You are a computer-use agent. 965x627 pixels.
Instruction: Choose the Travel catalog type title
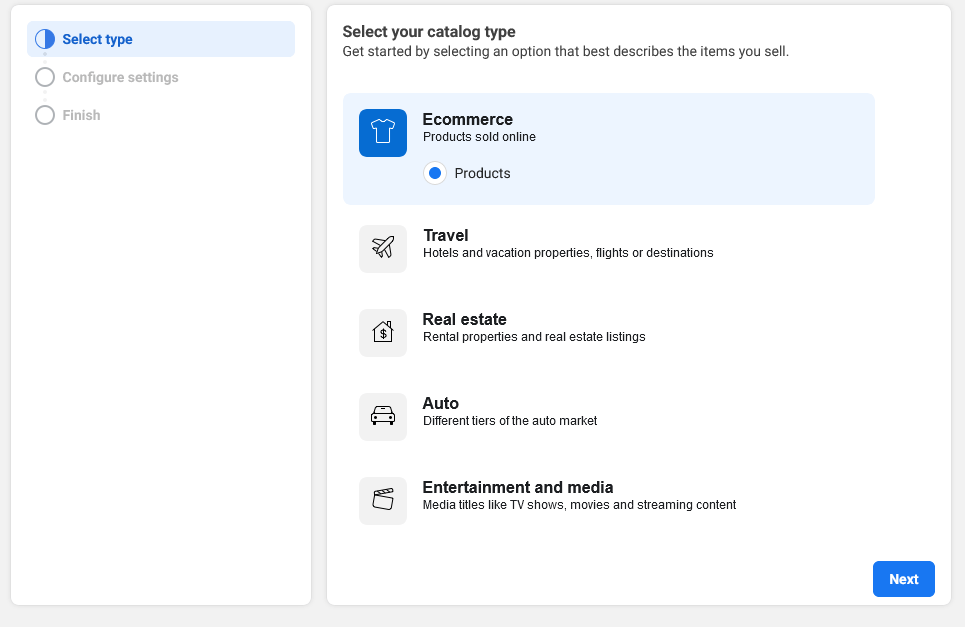click(446, 236)
